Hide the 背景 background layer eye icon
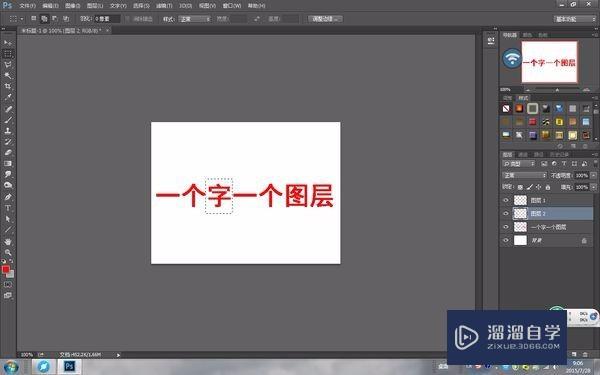The width and height of the screenshot is (600, 375). pyautogui.click(x=506, y=240)
